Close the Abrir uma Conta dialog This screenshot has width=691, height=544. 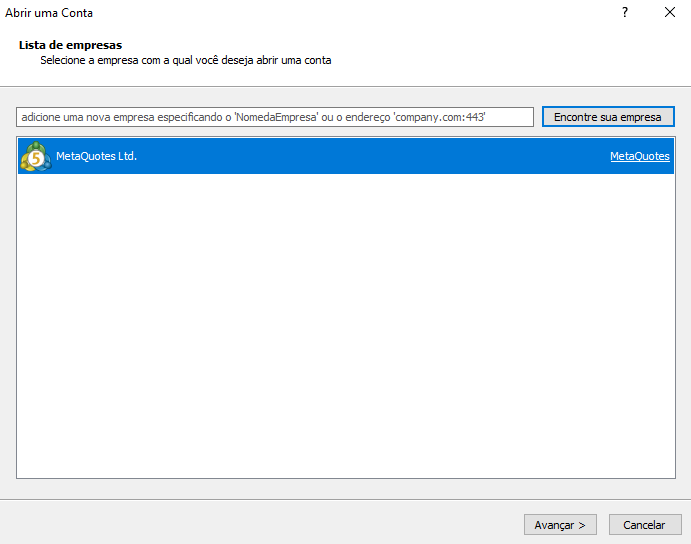coord(669,13)
